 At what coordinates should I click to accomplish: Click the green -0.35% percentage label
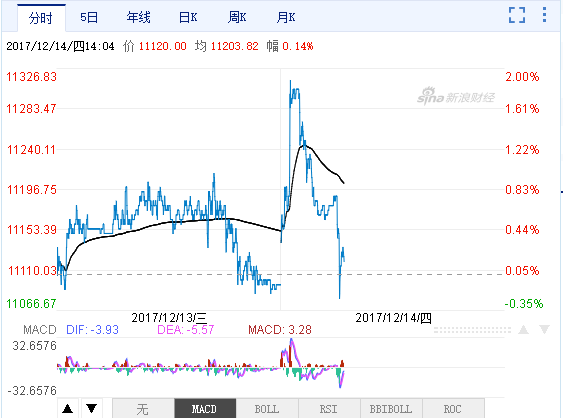(x=524, y=304)
